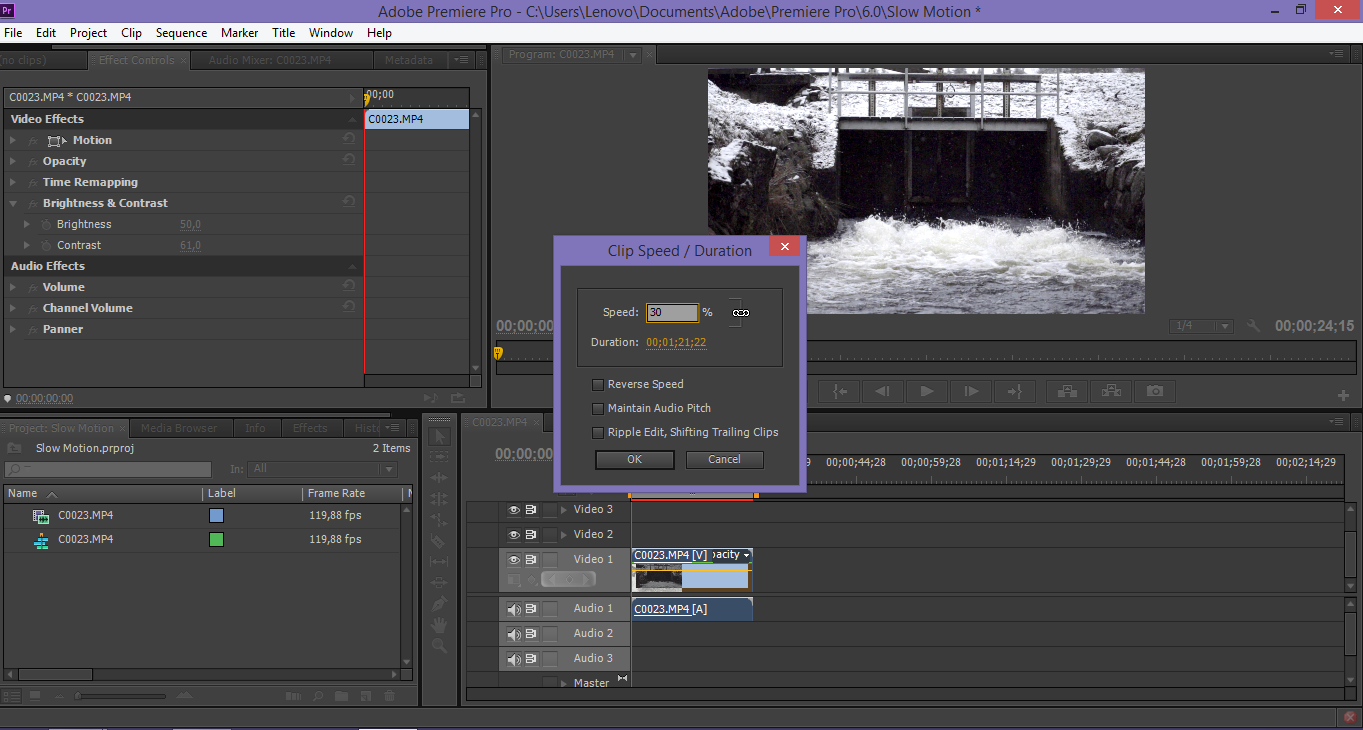Screen dimensions: 1363x730
Task: Switch to the Media Browser tab
Action: [179, 428]
